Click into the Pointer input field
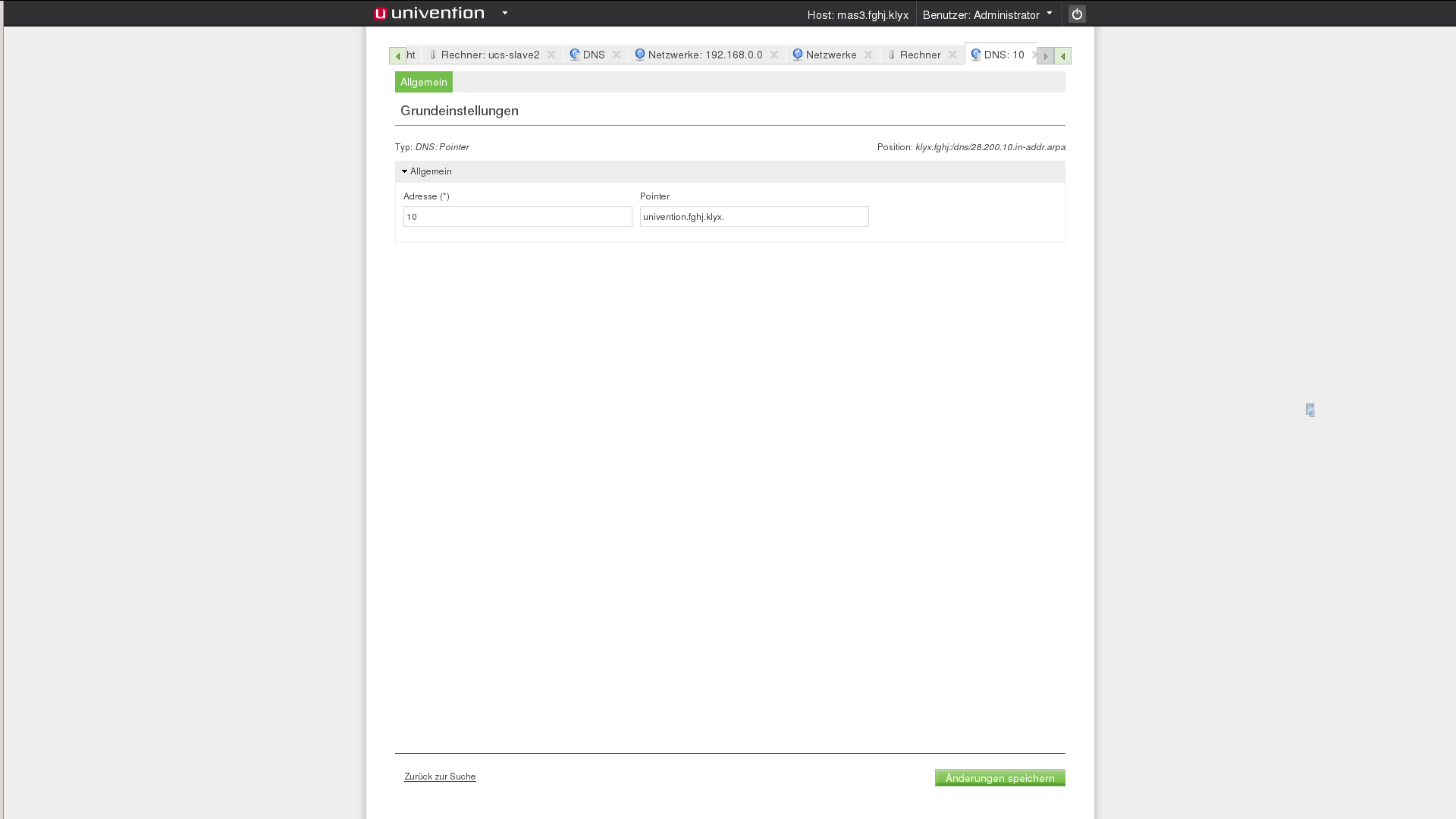 (x=754, y=217)
